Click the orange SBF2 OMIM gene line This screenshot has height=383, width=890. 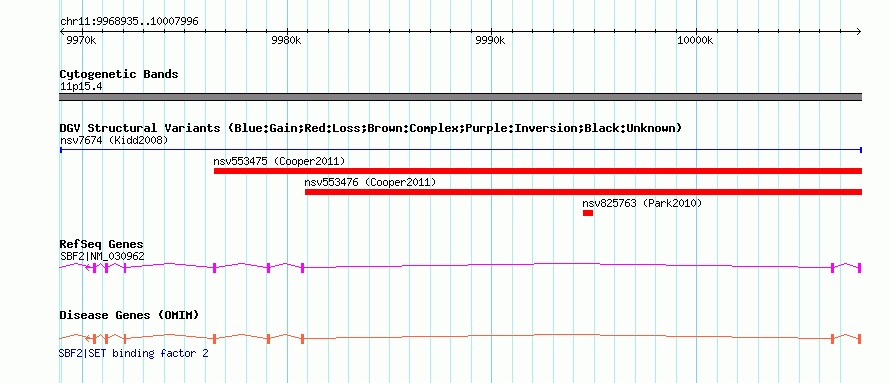pos(461,338)
